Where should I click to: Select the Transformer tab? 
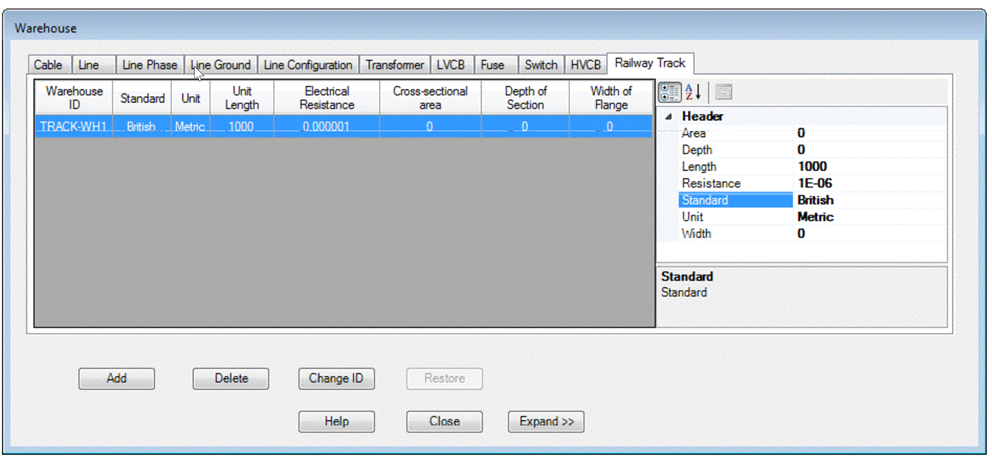point(394,65)
